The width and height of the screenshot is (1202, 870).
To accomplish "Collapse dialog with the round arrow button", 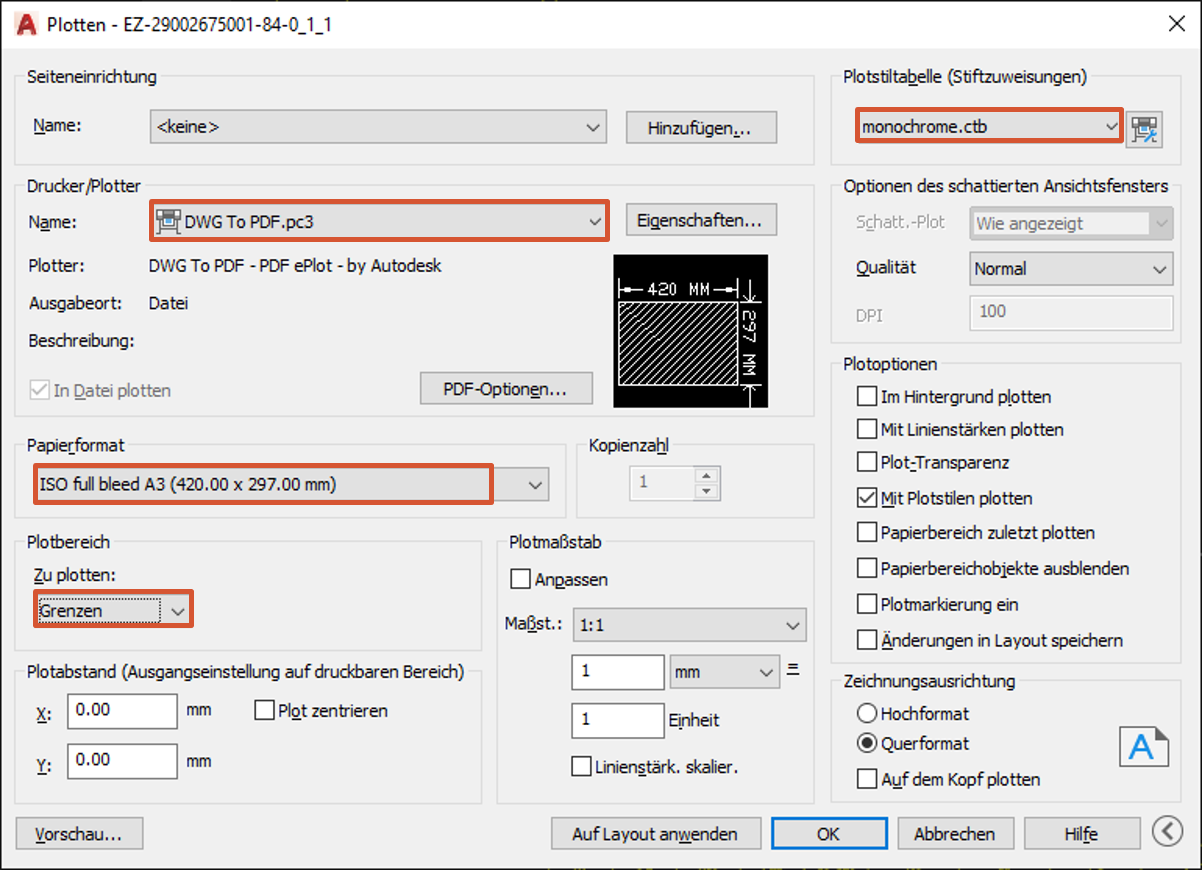I will point(1165,831).
